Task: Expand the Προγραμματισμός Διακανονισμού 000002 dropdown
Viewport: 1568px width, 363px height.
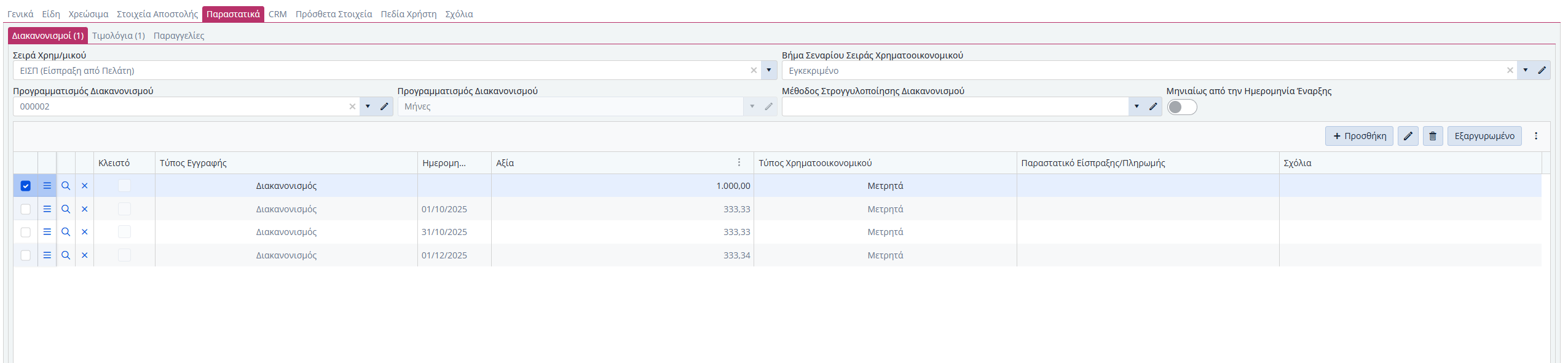Action: (x=368, y=106)
